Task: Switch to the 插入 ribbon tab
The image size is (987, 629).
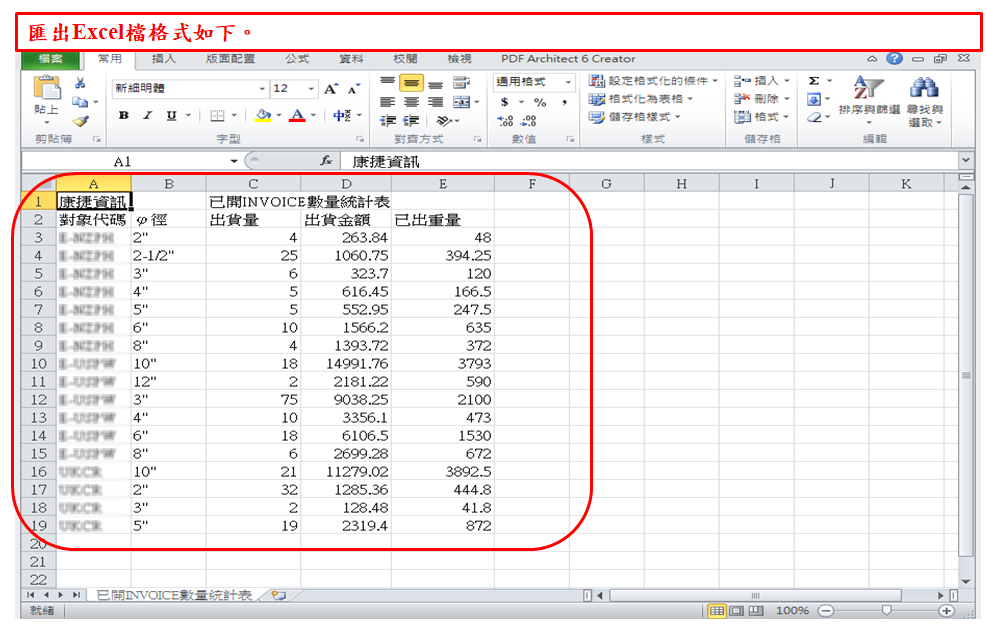Action: point(163,59)
